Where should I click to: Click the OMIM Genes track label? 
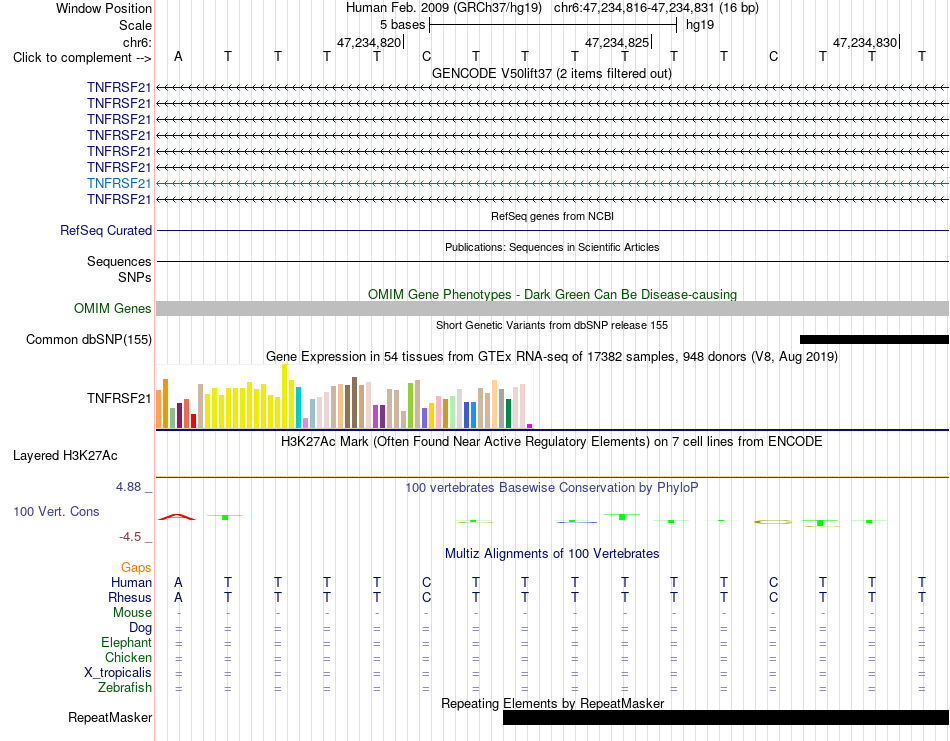pos(113,308)
